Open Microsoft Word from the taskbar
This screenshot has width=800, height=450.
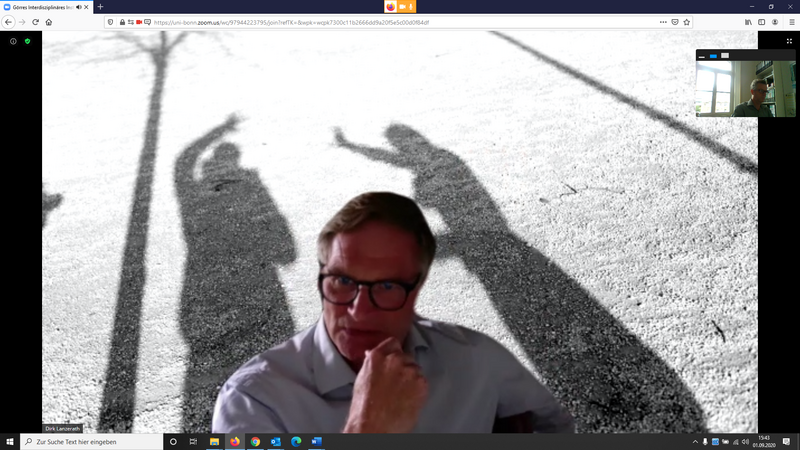click(318, 441)
